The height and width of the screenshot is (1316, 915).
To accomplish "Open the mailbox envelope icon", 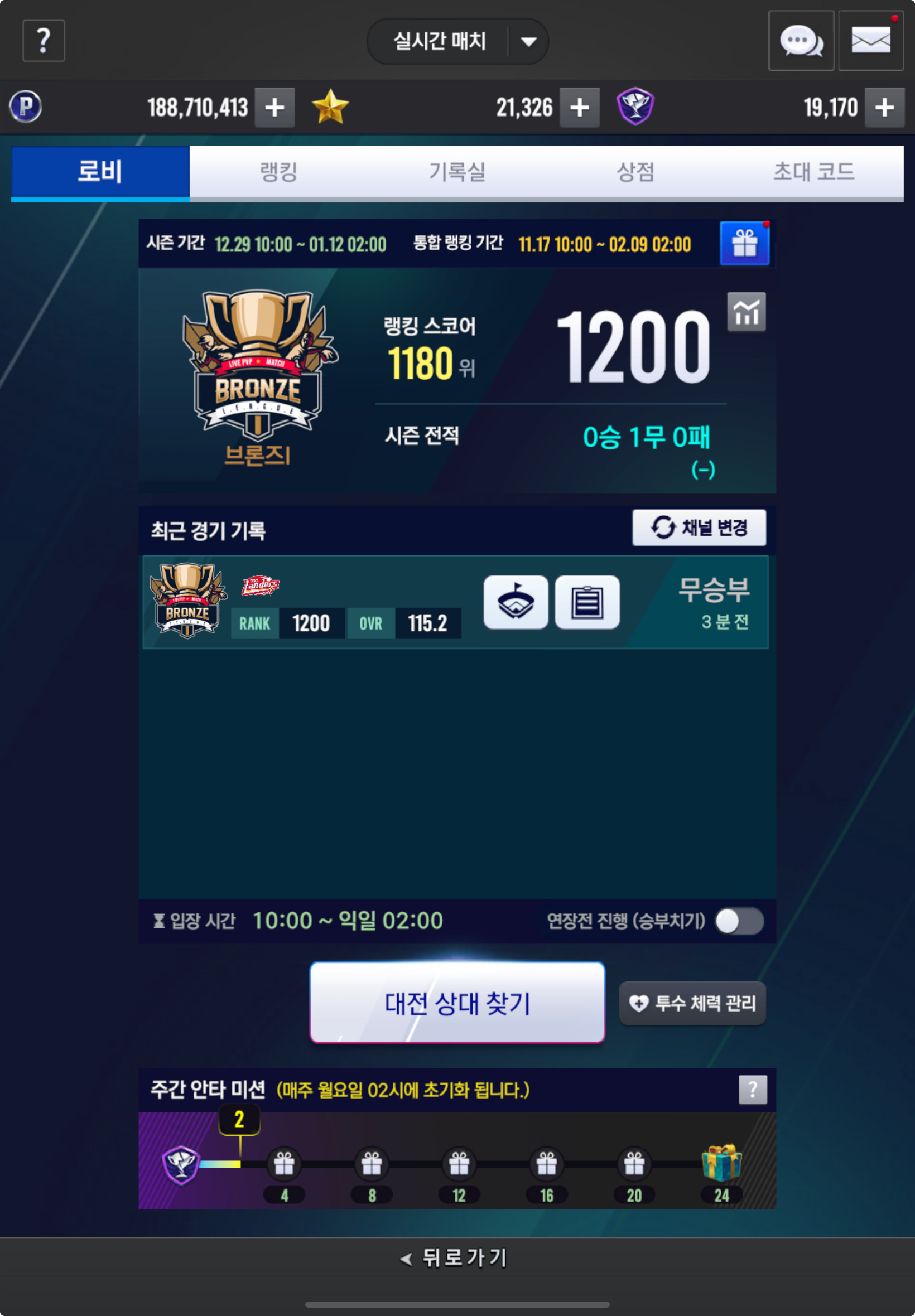I will click(x=871, y=41).
